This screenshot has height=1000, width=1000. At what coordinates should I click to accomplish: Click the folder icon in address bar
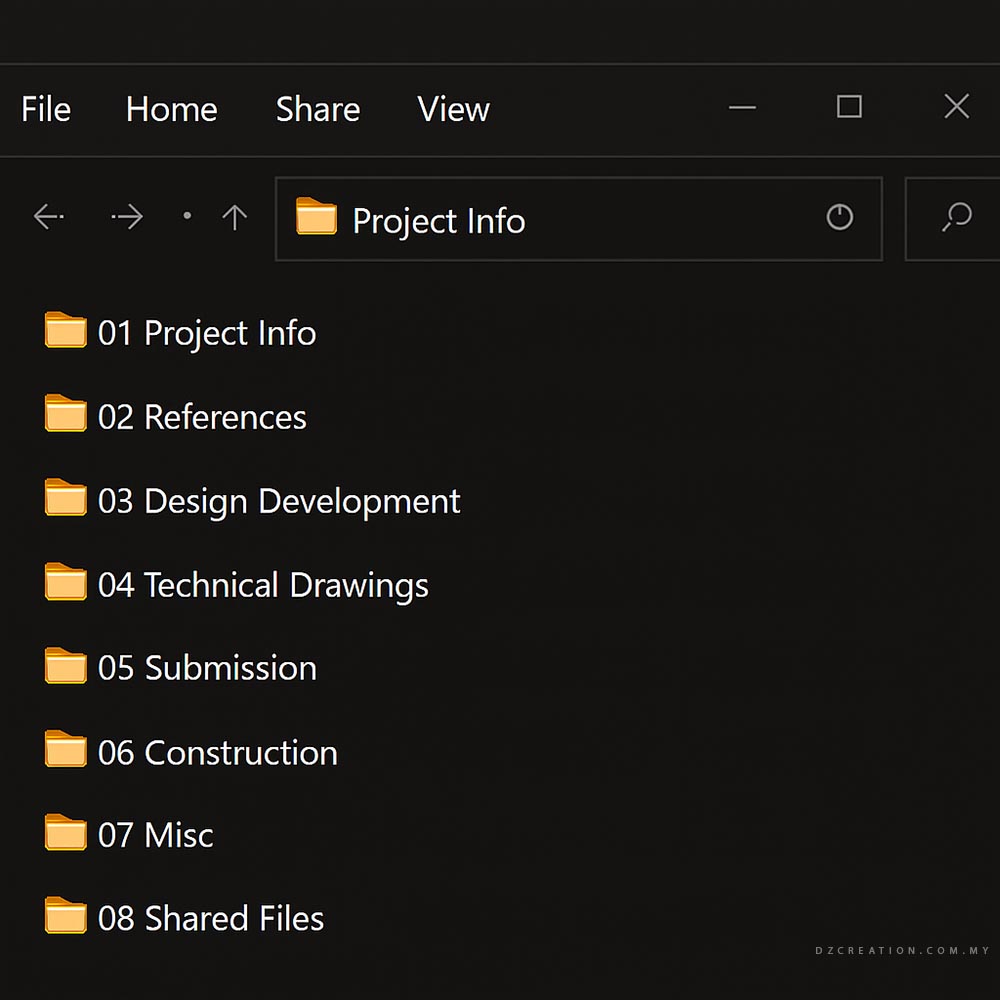coord(316,217)
